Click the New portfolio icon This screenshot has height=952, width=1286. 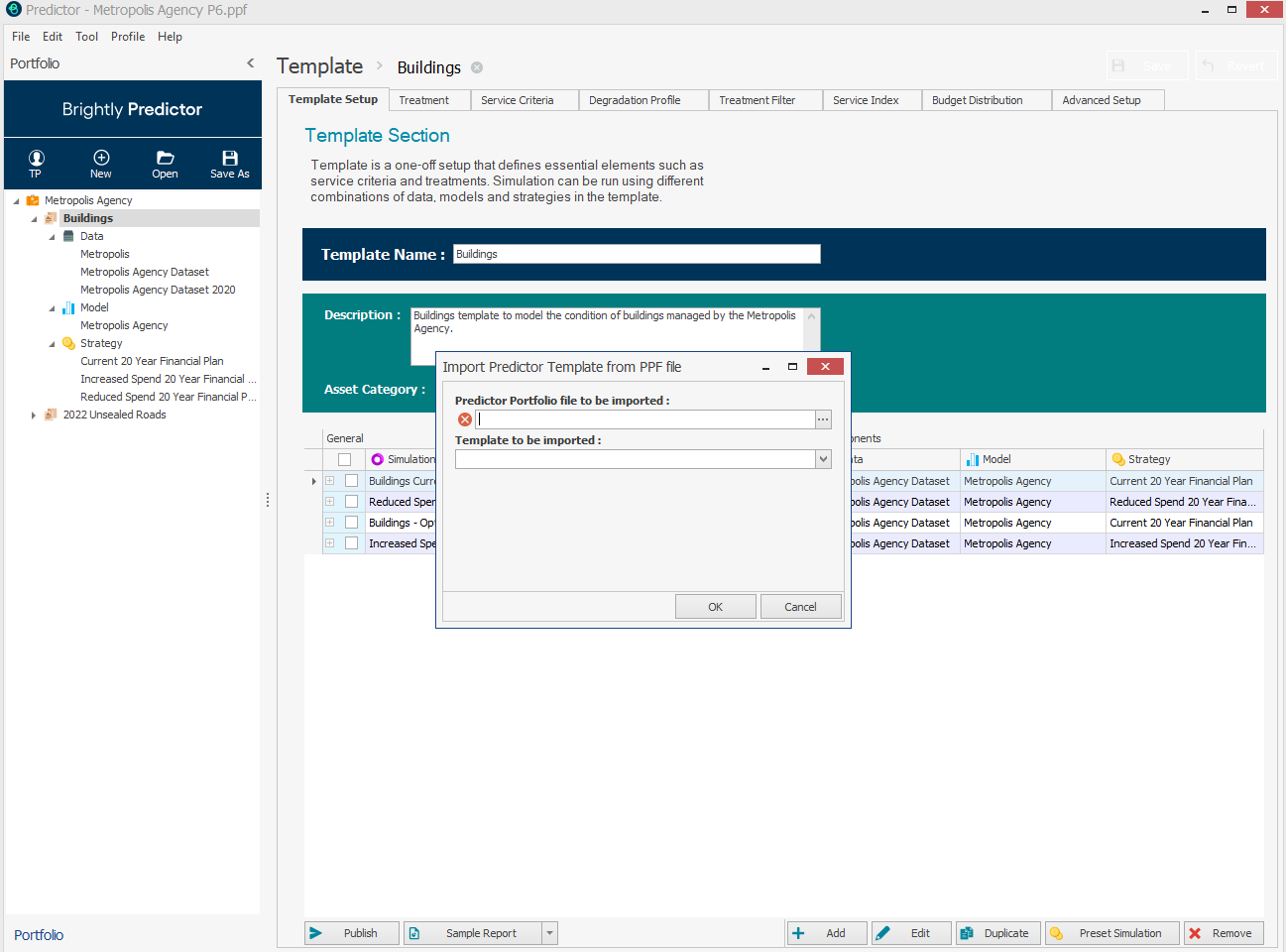click(101, 159)
